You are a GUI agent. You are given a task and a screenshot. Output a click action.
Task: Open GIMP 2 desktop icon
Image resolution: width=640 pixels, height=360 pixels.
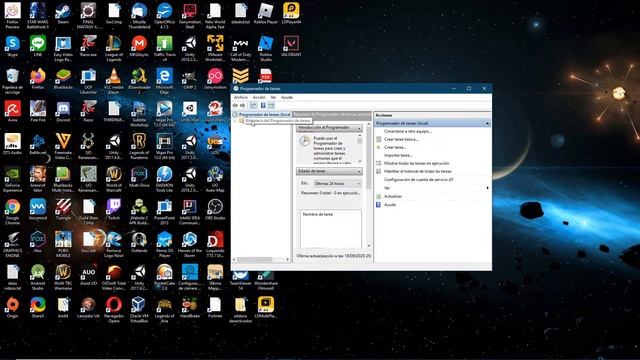190,79
